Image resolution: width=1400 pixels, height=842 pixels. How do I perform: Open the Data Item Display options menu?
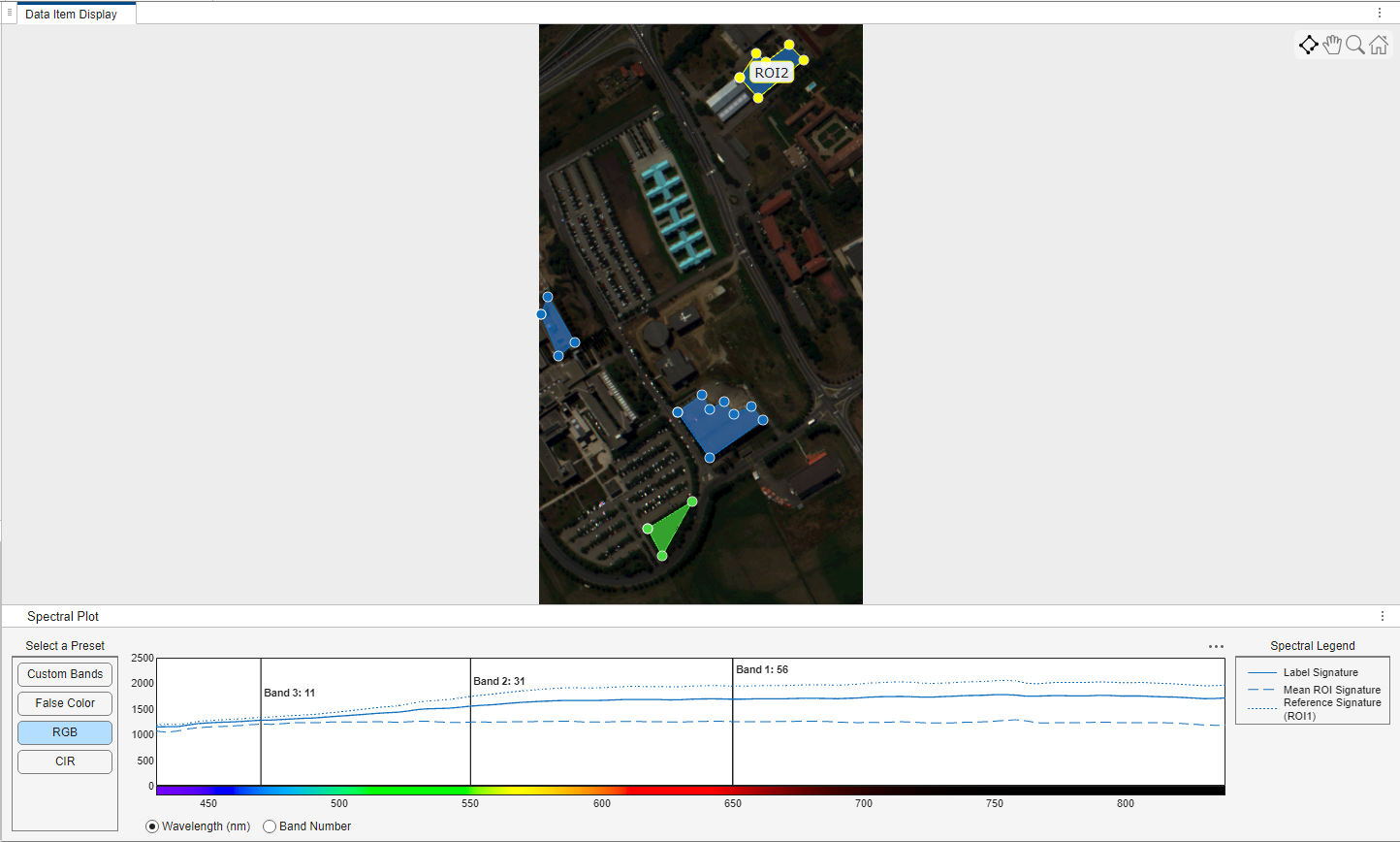coord(1381,12)
